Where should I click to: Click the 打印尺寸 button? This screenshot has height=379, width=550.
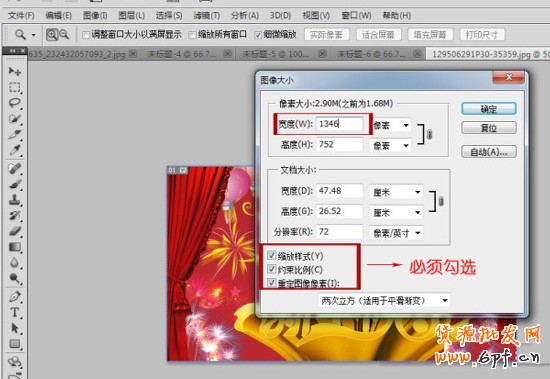tap(482, 35)
